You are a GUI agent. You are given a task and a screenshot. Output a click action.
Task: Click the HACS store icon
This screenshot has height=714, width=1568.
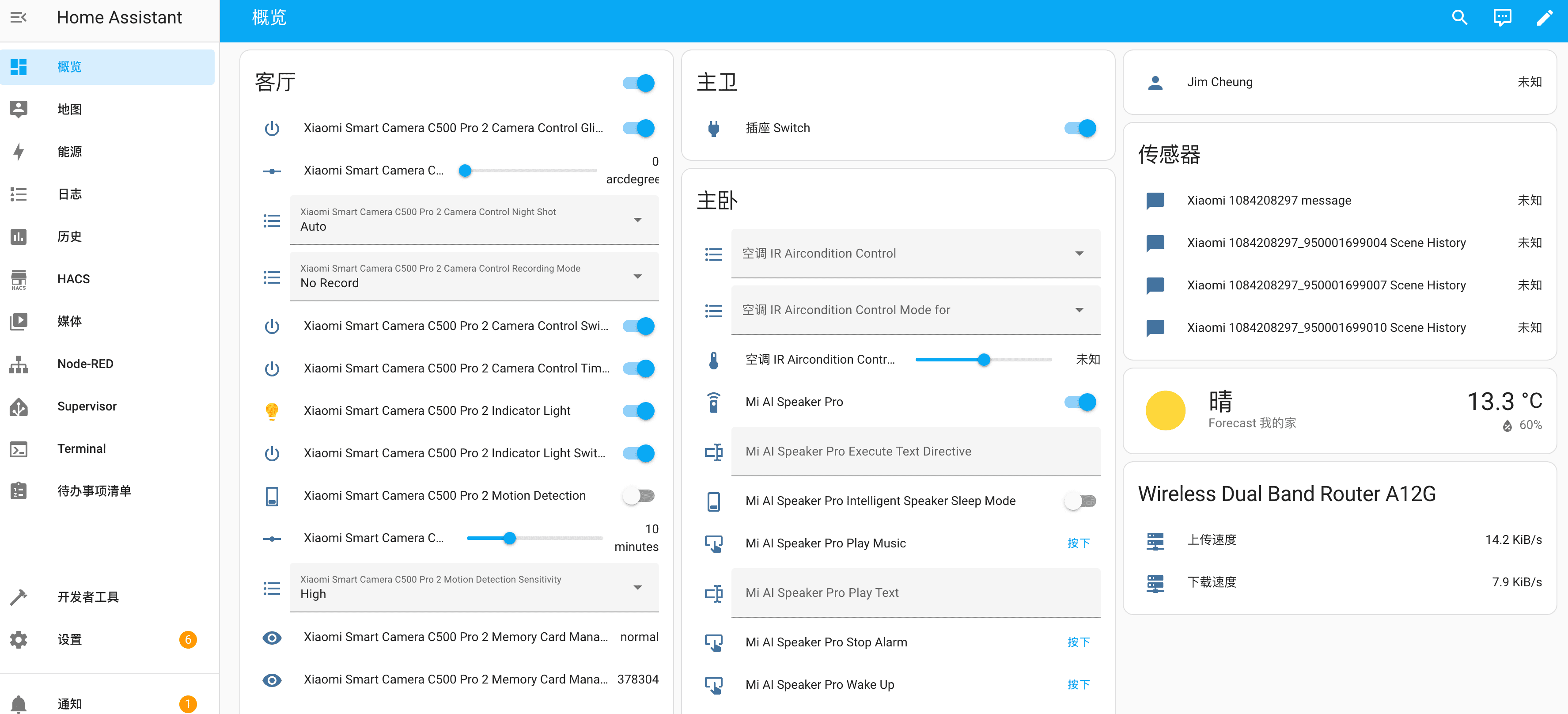pyautogui.click(x=19, y=279)
